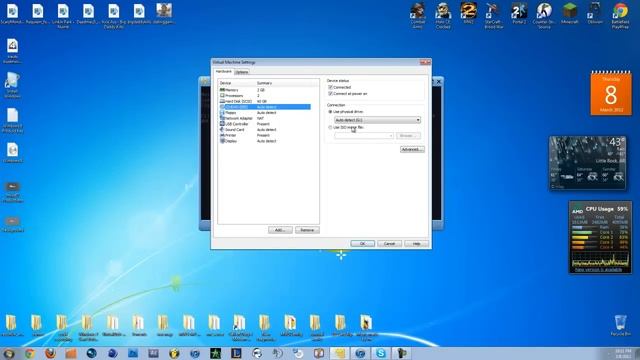Image resolution: width=640 pixels, height=360 pixels.
Task: Select the Printer device row
Action: (265, 135)
